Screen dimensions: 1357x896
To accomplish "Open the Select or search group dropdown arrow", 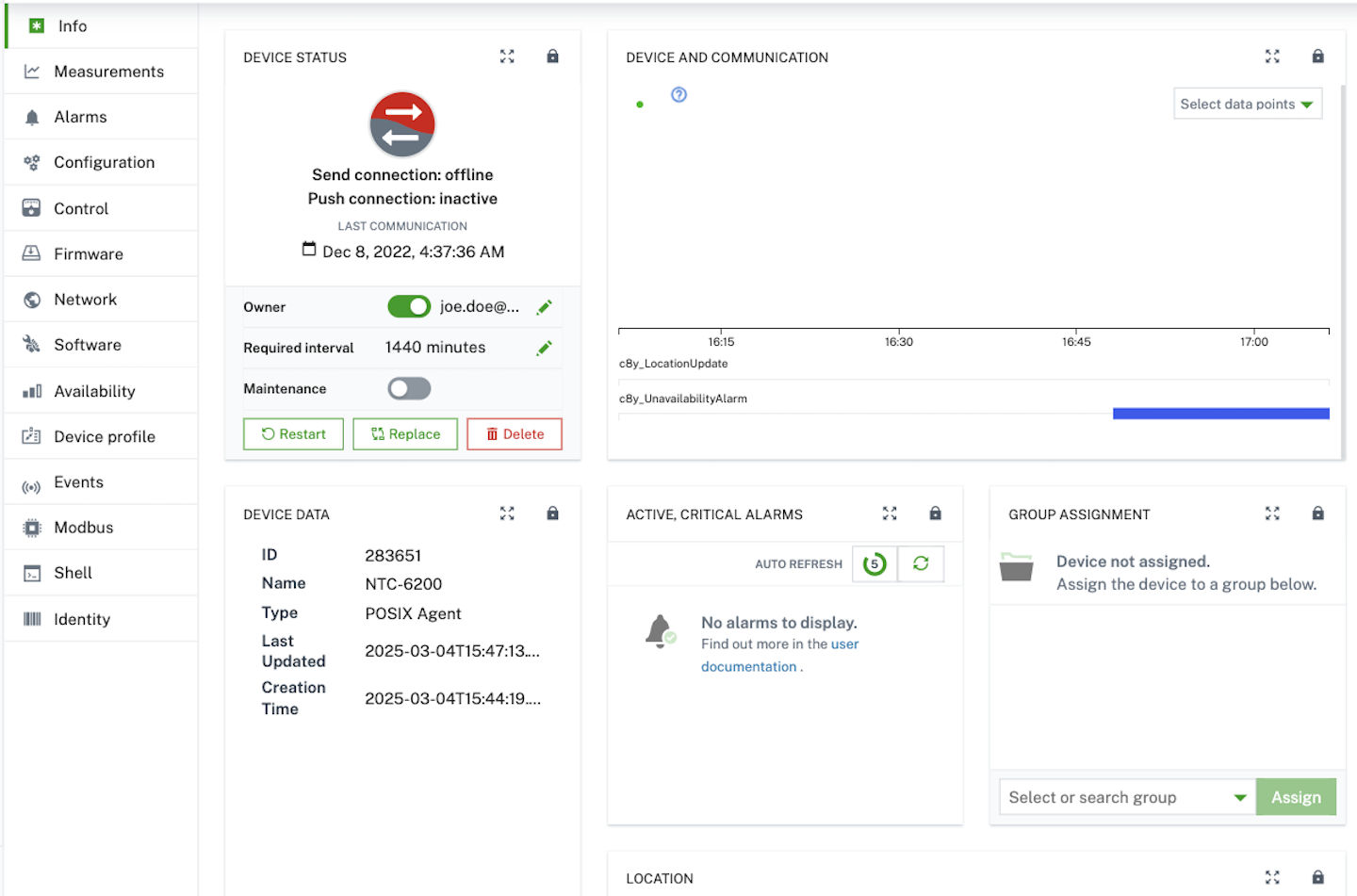I will pos(1240,797).
